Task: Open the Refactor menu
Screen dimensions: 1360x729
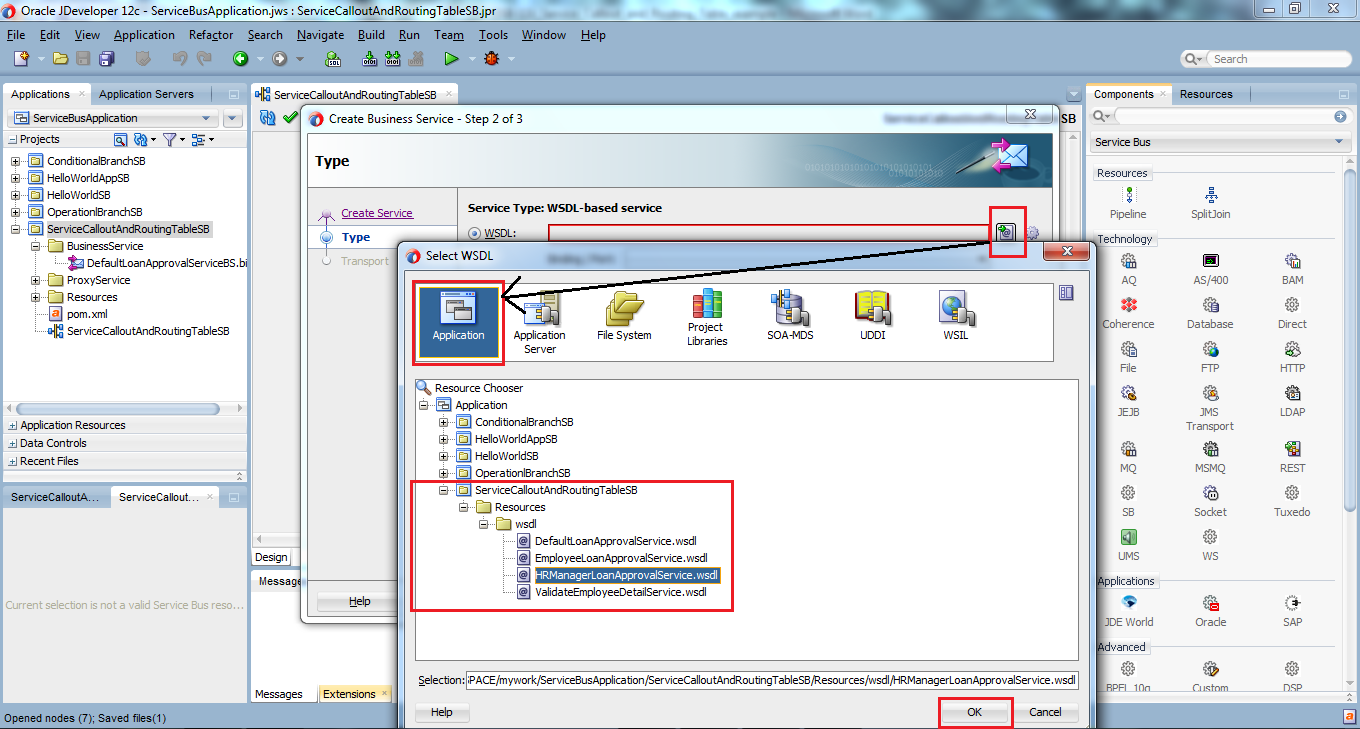Action: (210, 34)
